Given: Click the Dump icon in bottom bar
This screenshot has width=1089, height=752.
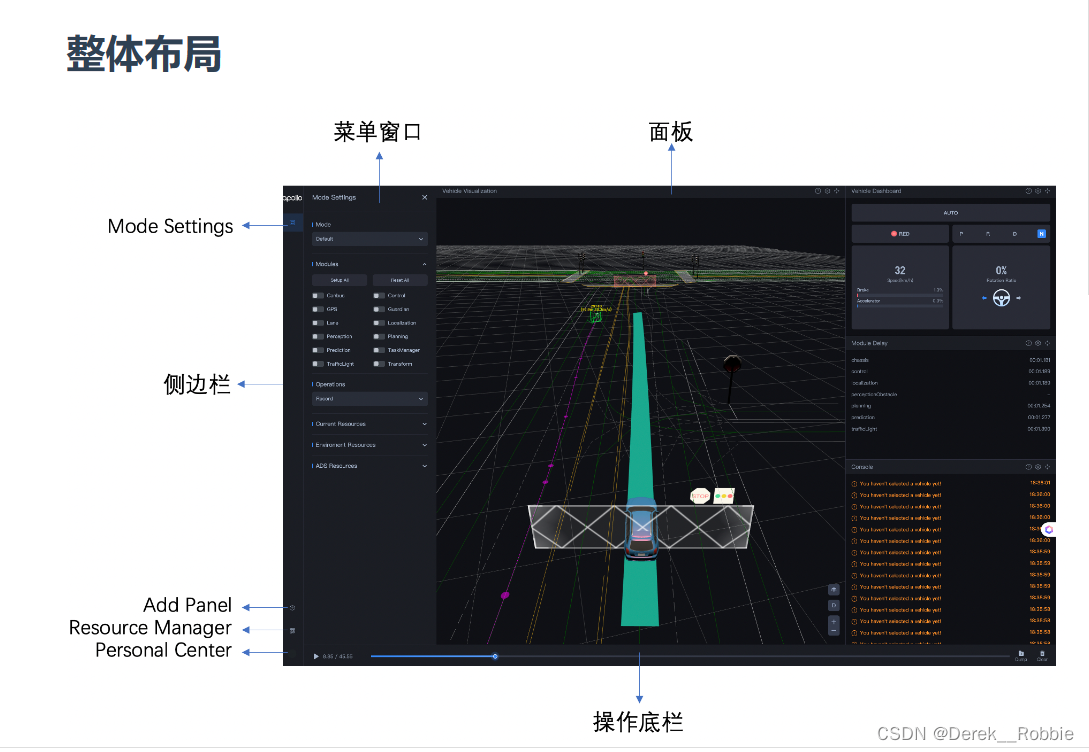Looking at the screenshot, I should (x=1021, y=655).
